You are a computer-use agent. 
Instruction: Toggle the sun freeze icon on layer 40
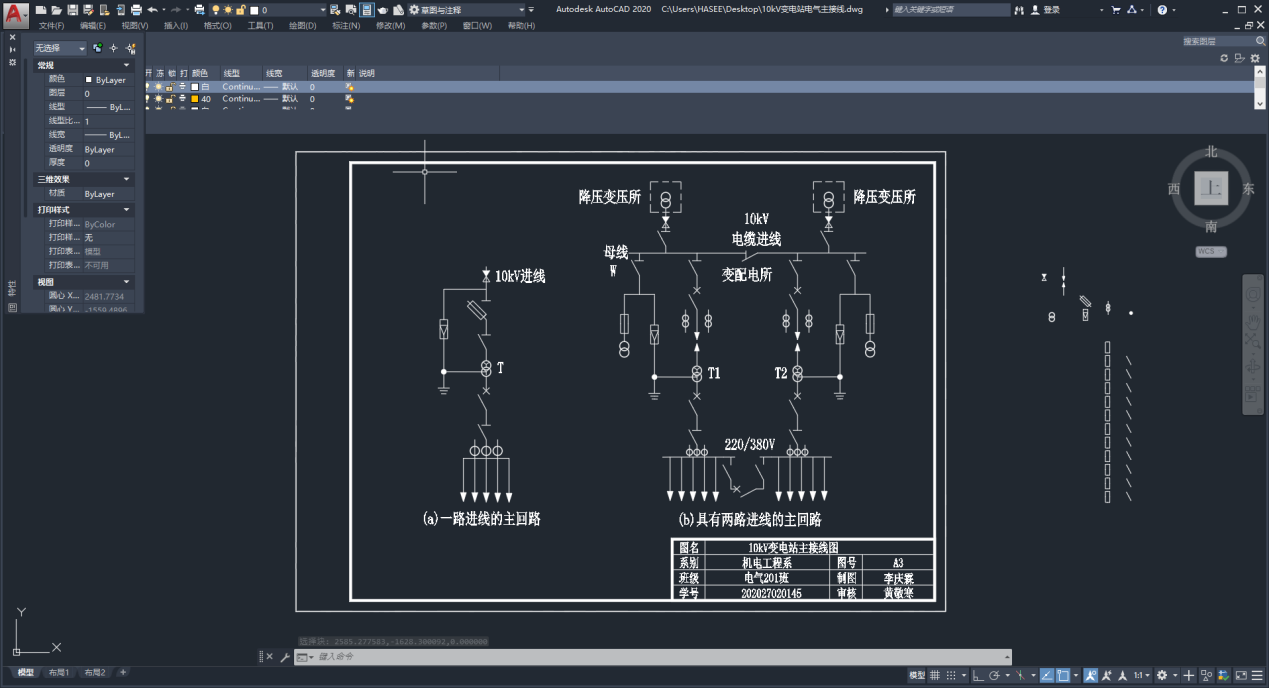pyautogui.click(x=158, y=99)
